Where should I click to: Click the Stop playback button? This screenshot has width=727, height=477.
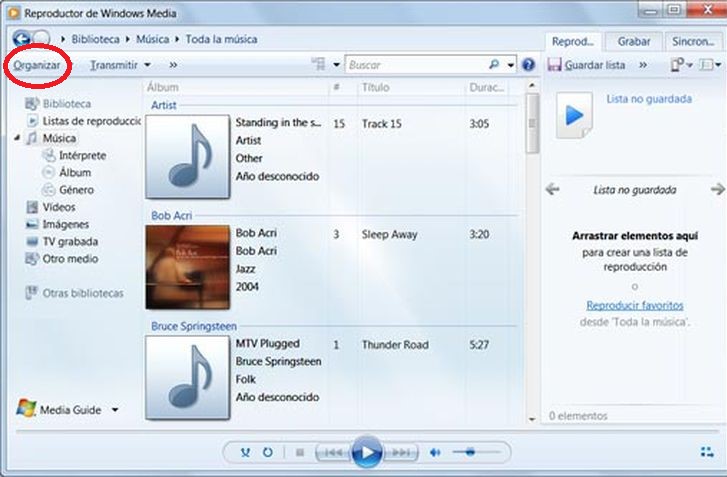(300, 452)
